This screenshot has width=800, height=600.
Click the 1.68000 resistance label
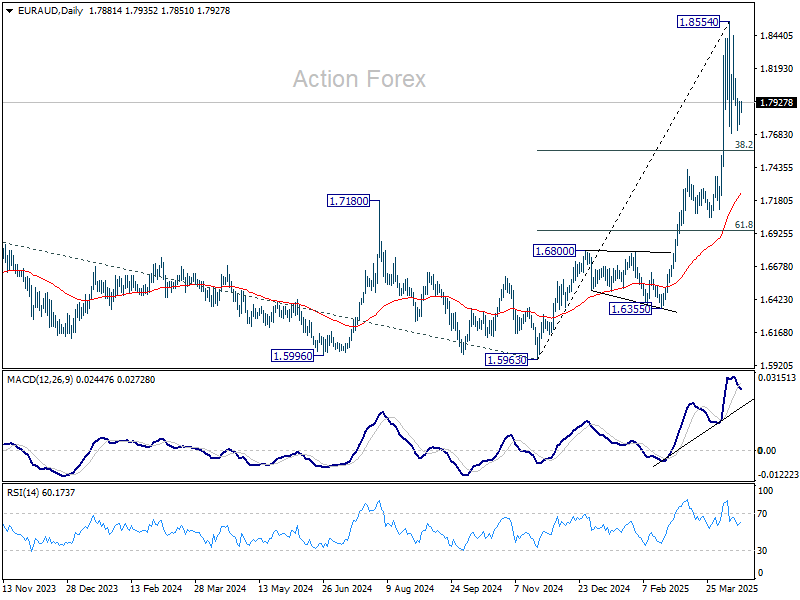(554, 251)
